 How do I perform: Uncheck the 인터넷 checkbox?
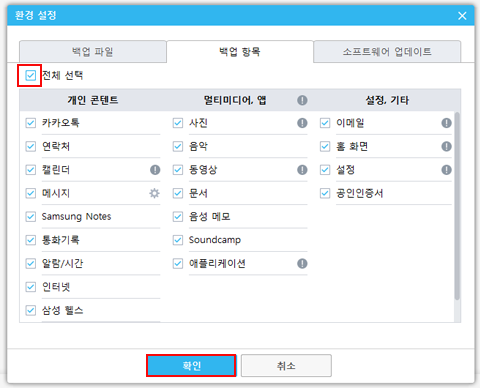(31, 287)
